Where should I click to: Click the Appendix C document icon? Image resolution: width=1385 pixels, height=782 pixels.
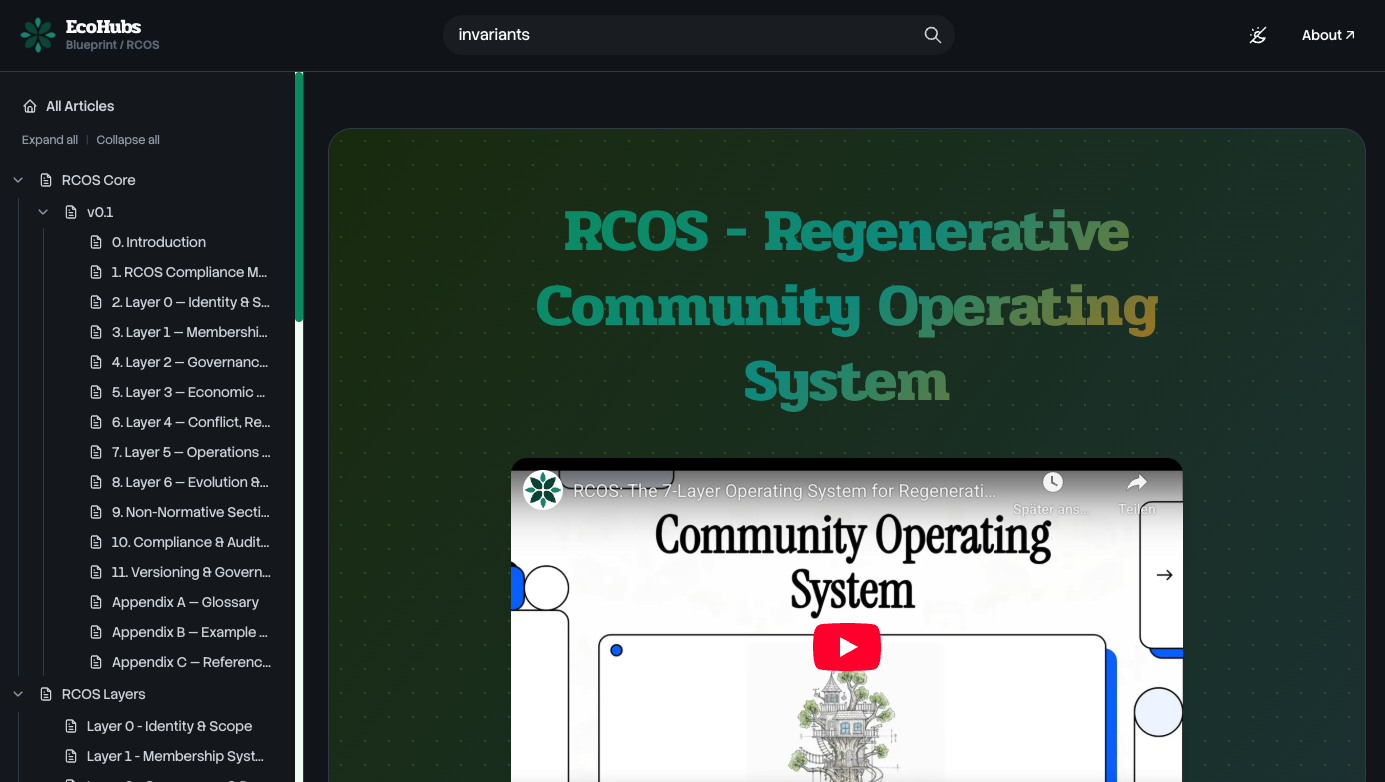pyautogui.click(x=96, y=662)
